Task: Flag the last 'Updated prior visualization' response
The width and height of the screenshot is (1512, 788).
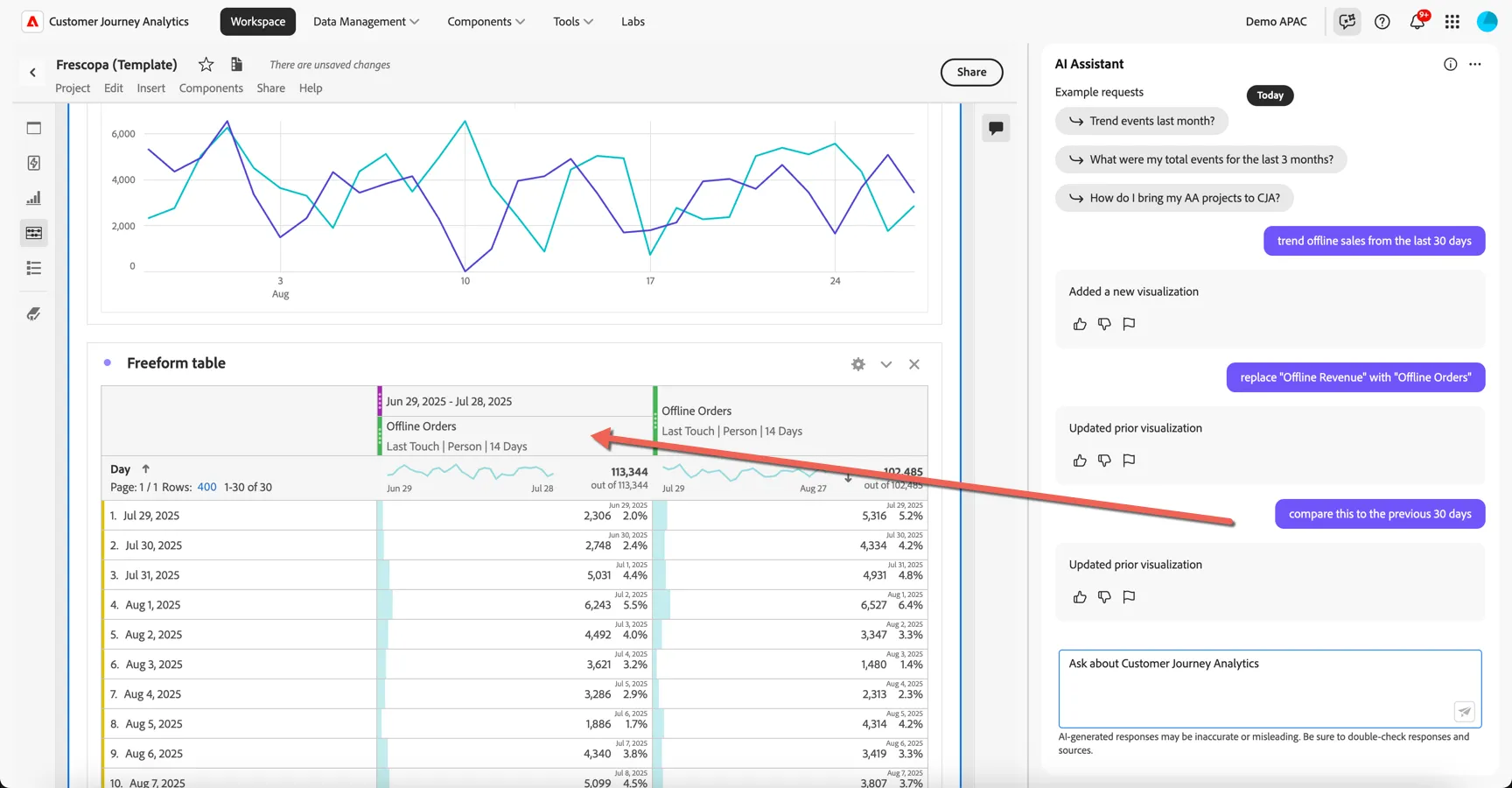Action: 1129,597
